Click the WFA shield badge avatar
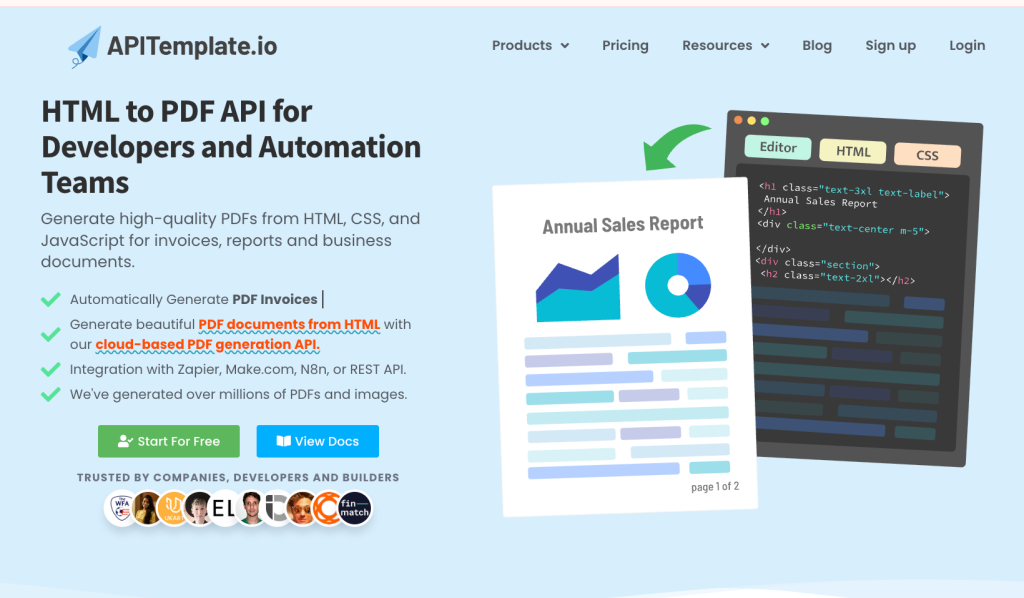Screen dimensions: 1024x598 click(121, 509)
